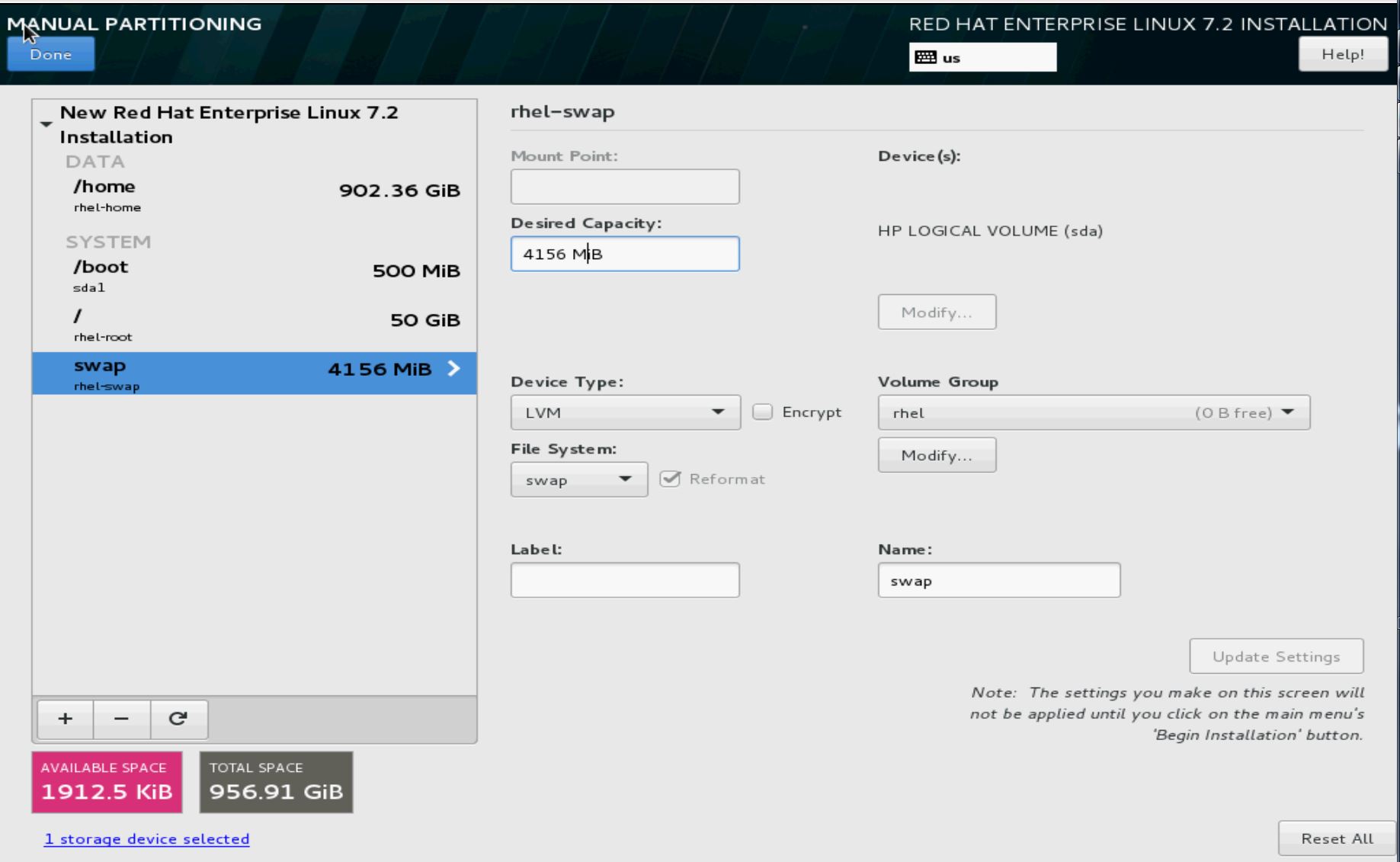Click the Name field containing swap
1400x862 pixels.
point(999,580)
